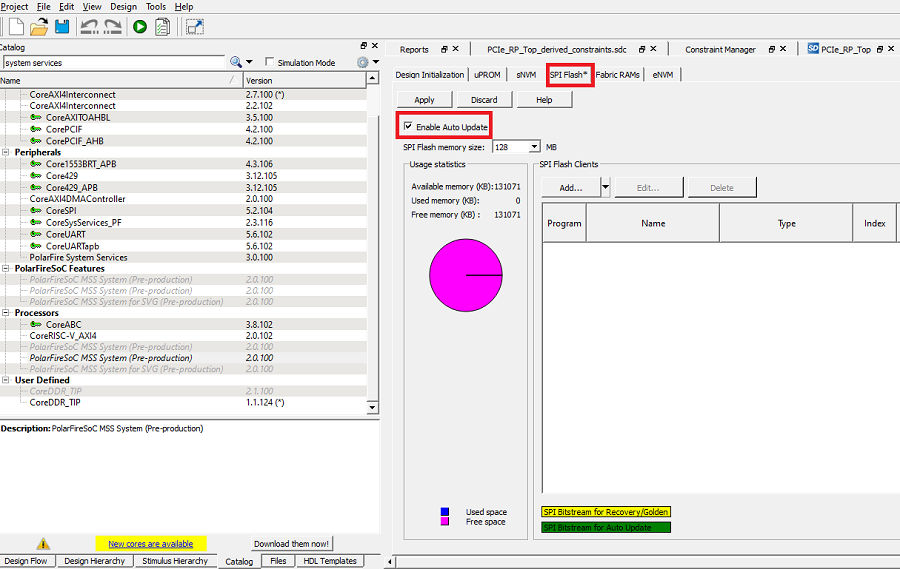Click the New Project toolbar icon

click(16, 27)
